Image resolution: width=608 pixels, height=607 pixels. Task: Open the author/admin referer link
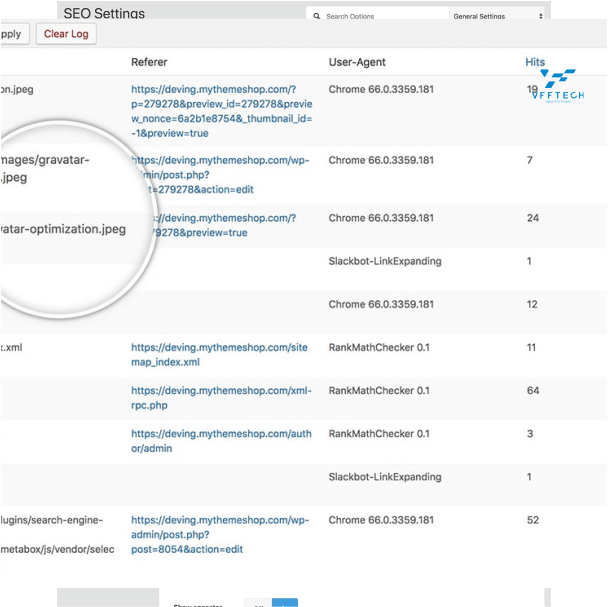click(221, 441)
